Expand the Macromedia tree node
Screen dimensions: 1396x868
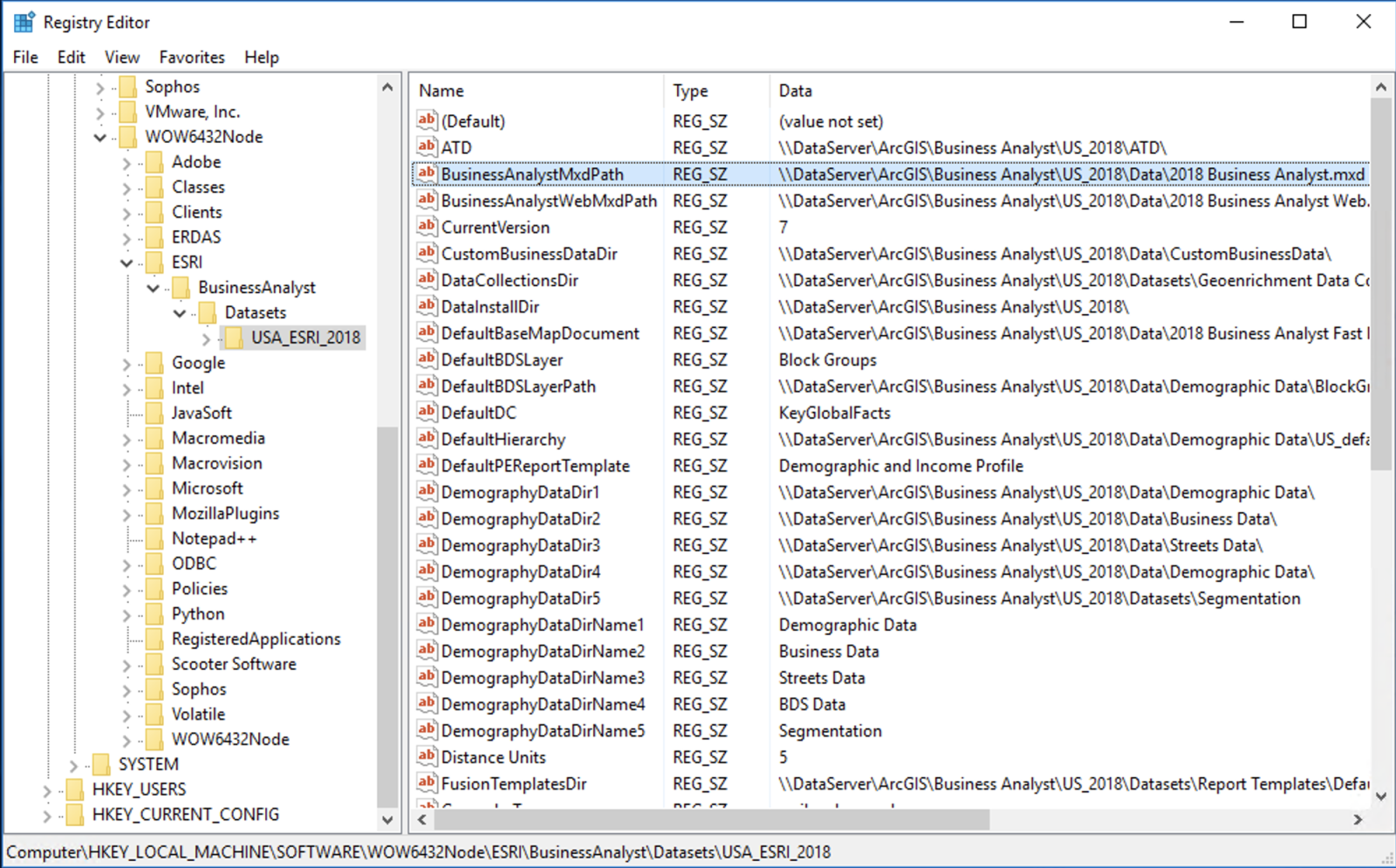pos(127,439)
